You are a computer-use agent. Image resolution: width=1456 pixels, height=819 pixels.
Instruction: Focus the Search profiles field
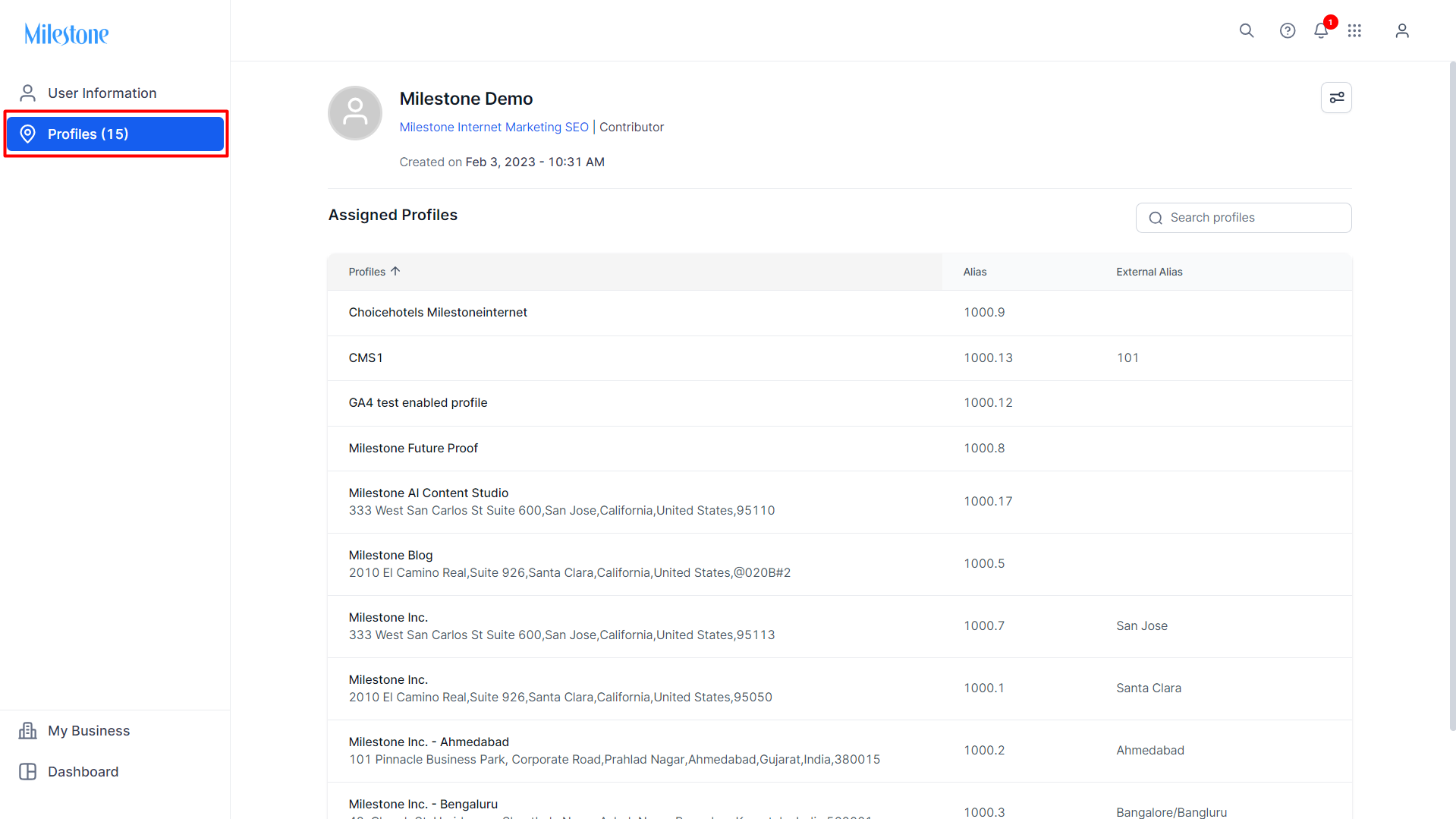1244,218
